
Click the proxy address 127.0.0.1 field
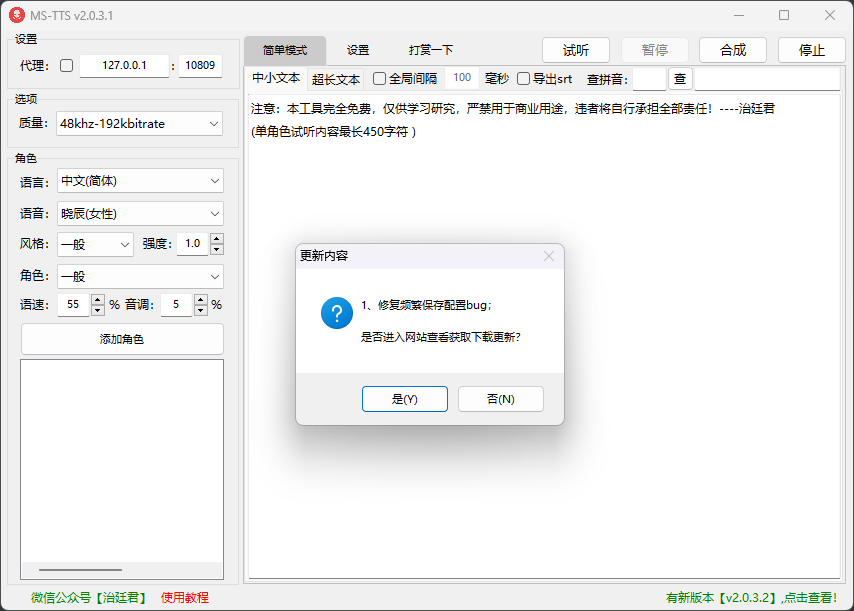(124, 66)
